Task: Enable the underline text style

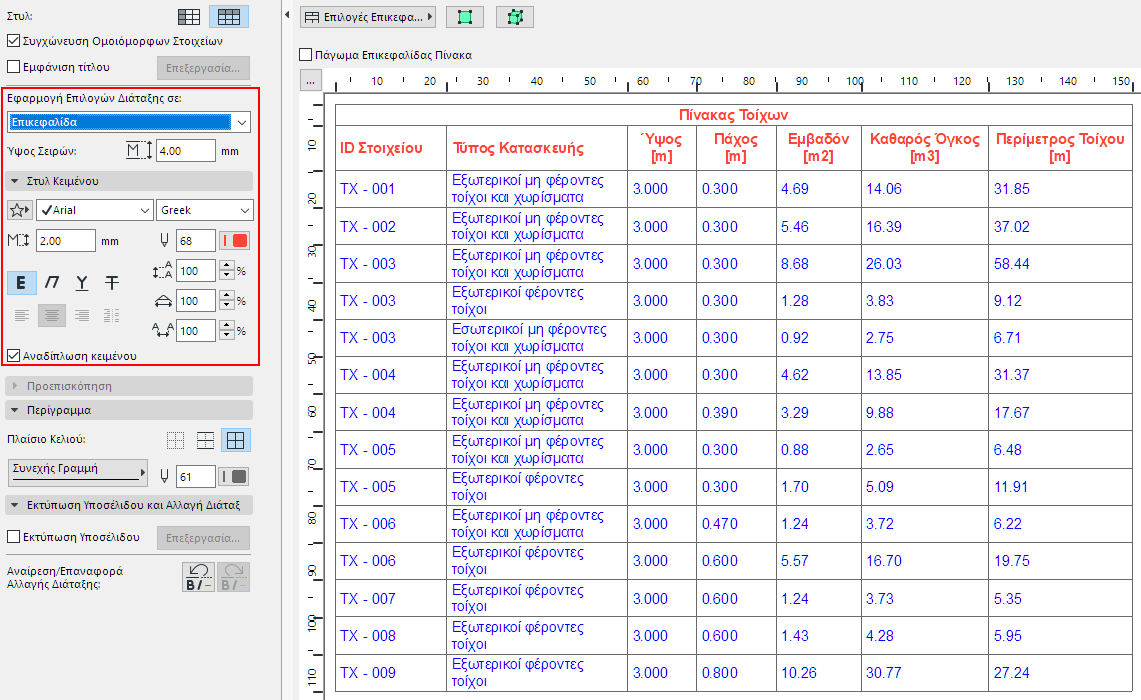Action: click(x=82, y=283)
